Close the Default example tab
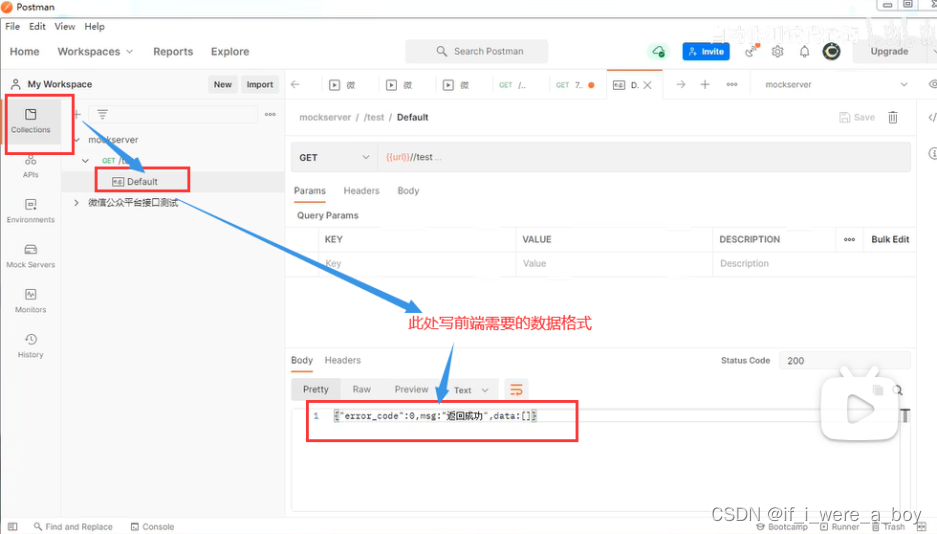The height and width of the screenshot is (534, 937). pos(647,85)
